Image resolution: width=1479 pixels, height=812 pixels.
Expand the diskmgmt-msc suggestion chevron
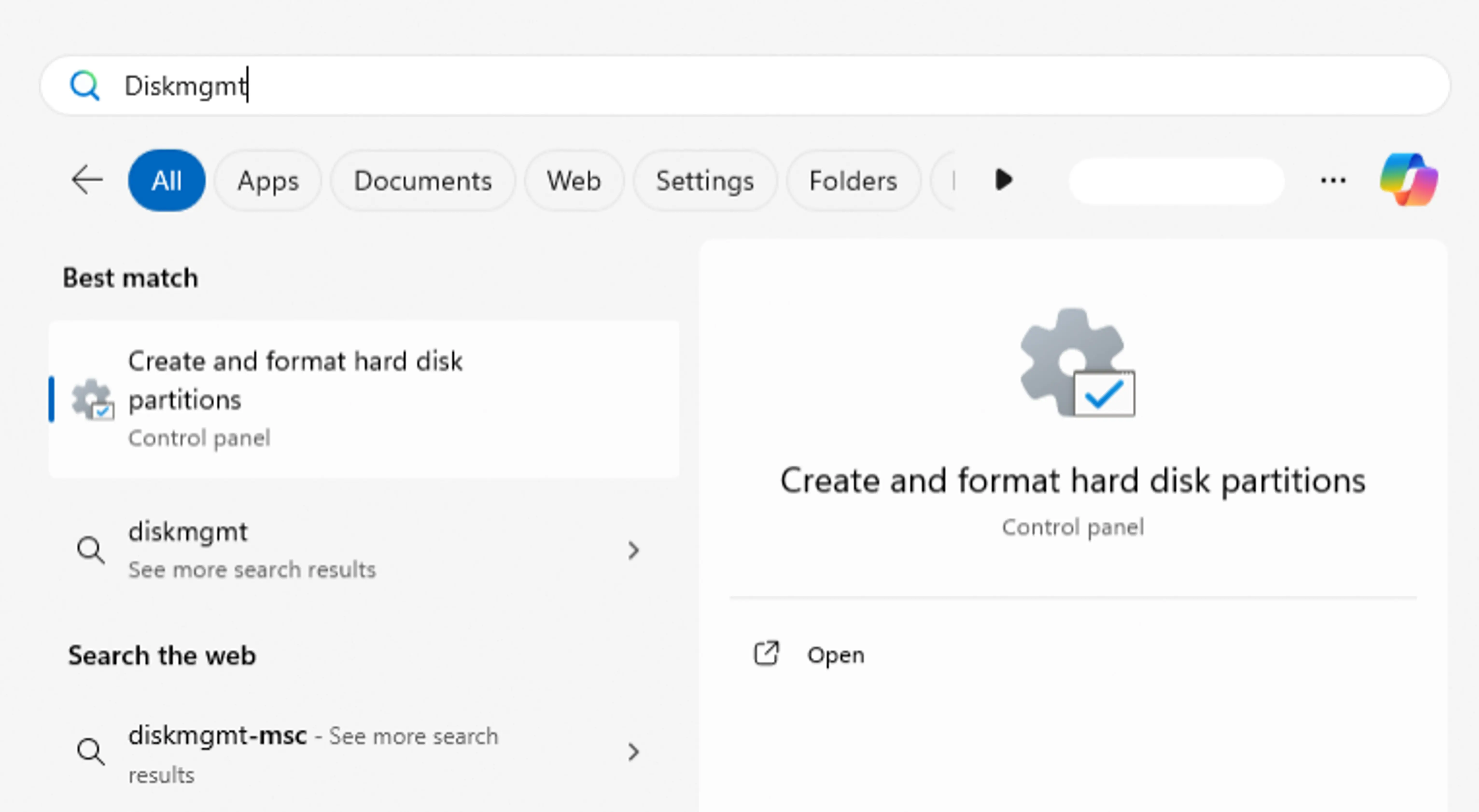click(633, 751)
